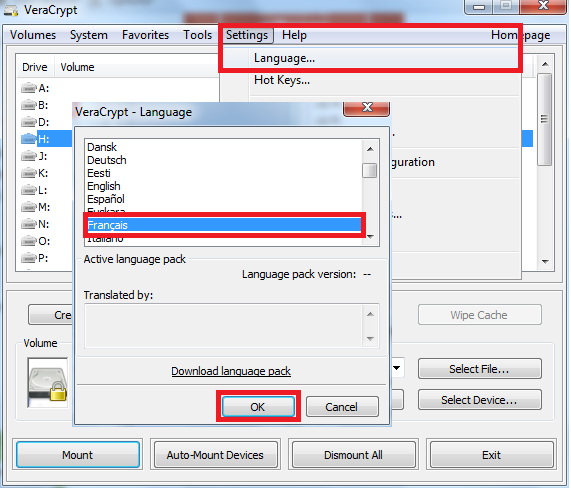Choose Hot Keys... menu entry
The image size is (571, 491).
(x=282, y=80)
